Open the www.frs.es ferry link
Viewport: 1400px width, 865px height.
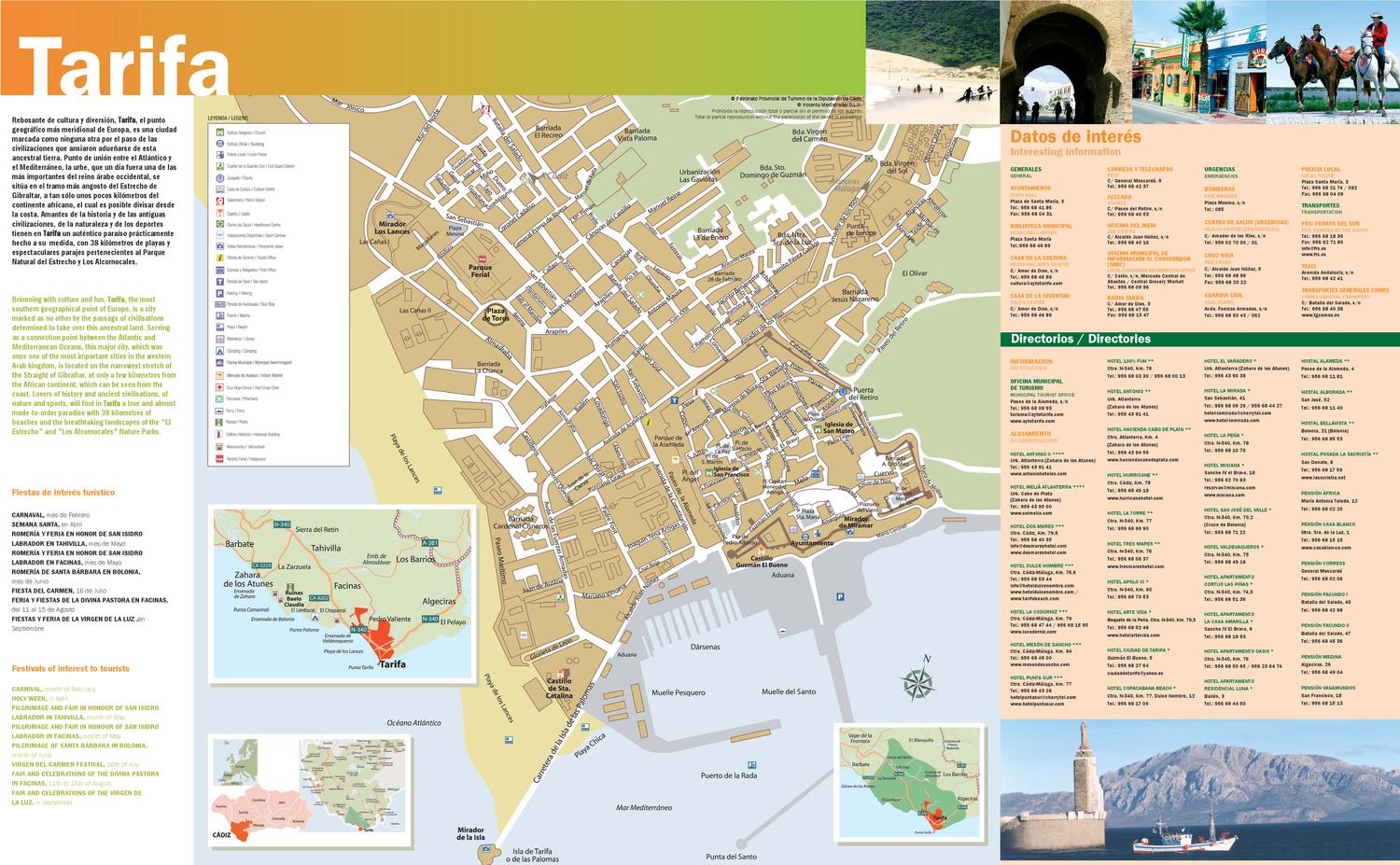(x=1315, y=255)
